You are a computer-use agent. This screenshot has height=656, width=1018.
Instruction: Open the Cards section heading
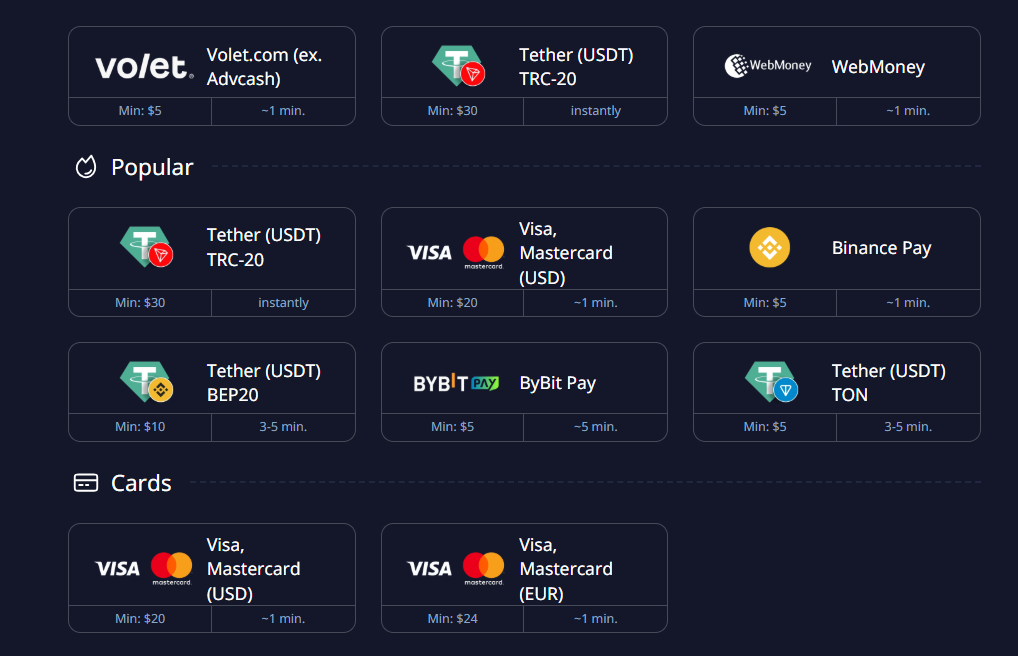(141, 483)
